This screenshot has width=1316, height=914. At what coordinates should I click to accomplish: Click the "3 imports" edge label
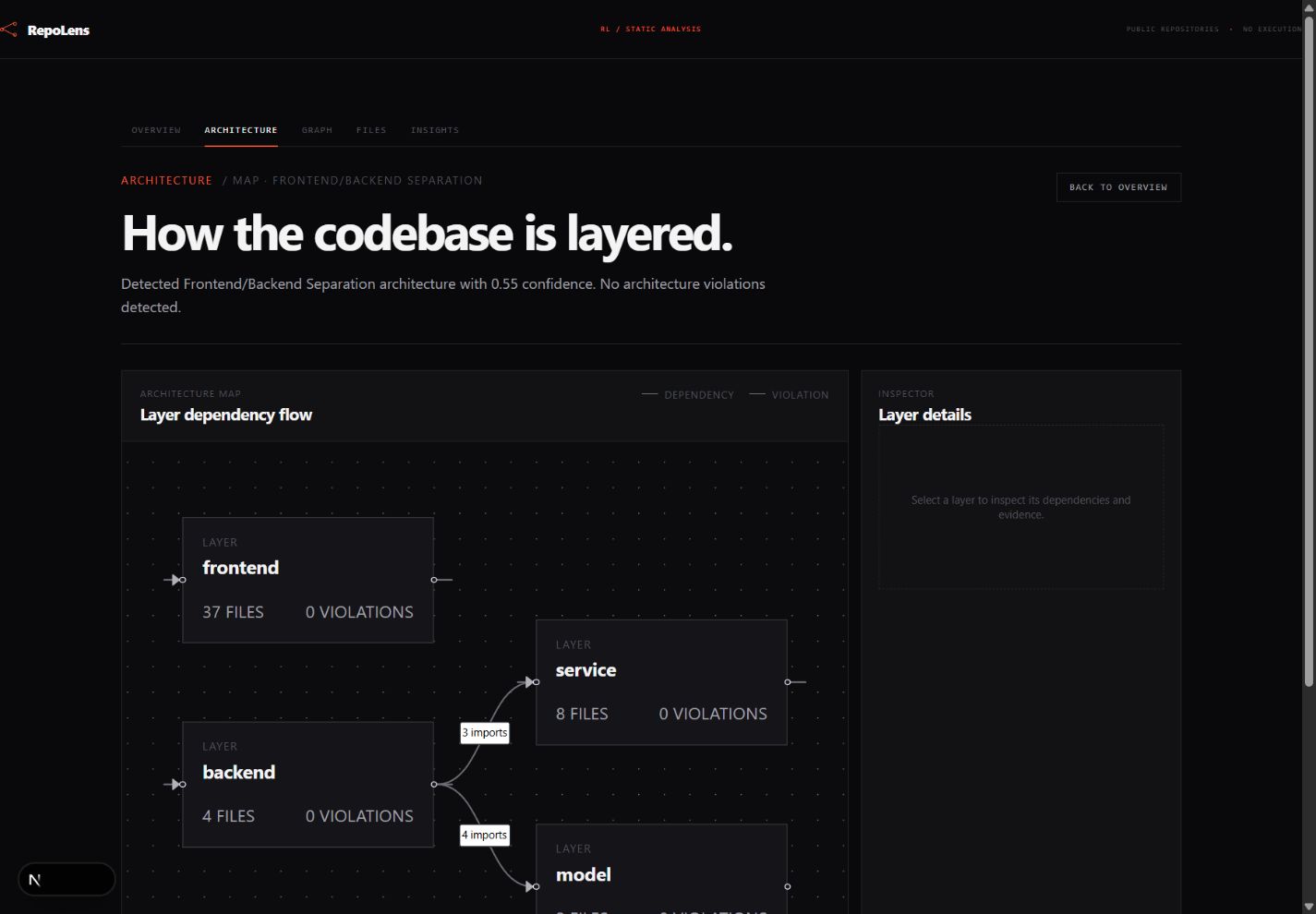click(x=485, y=733)
